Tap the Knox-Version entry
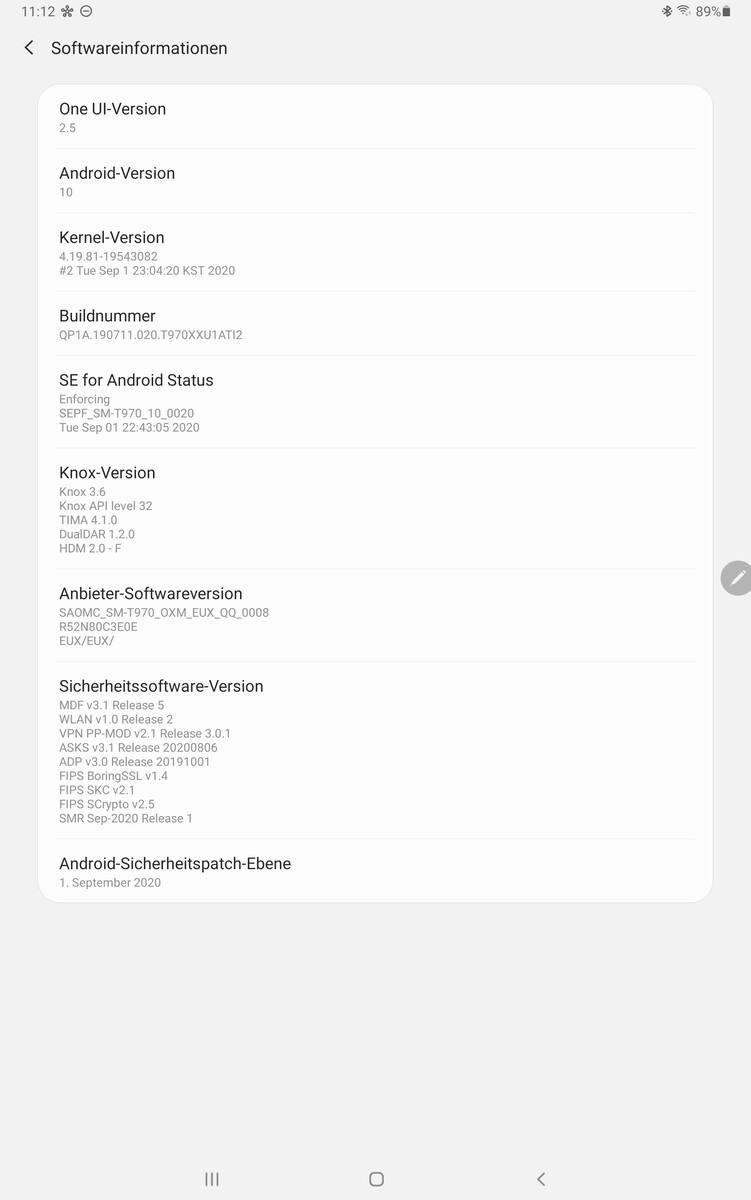 (375, 509)
